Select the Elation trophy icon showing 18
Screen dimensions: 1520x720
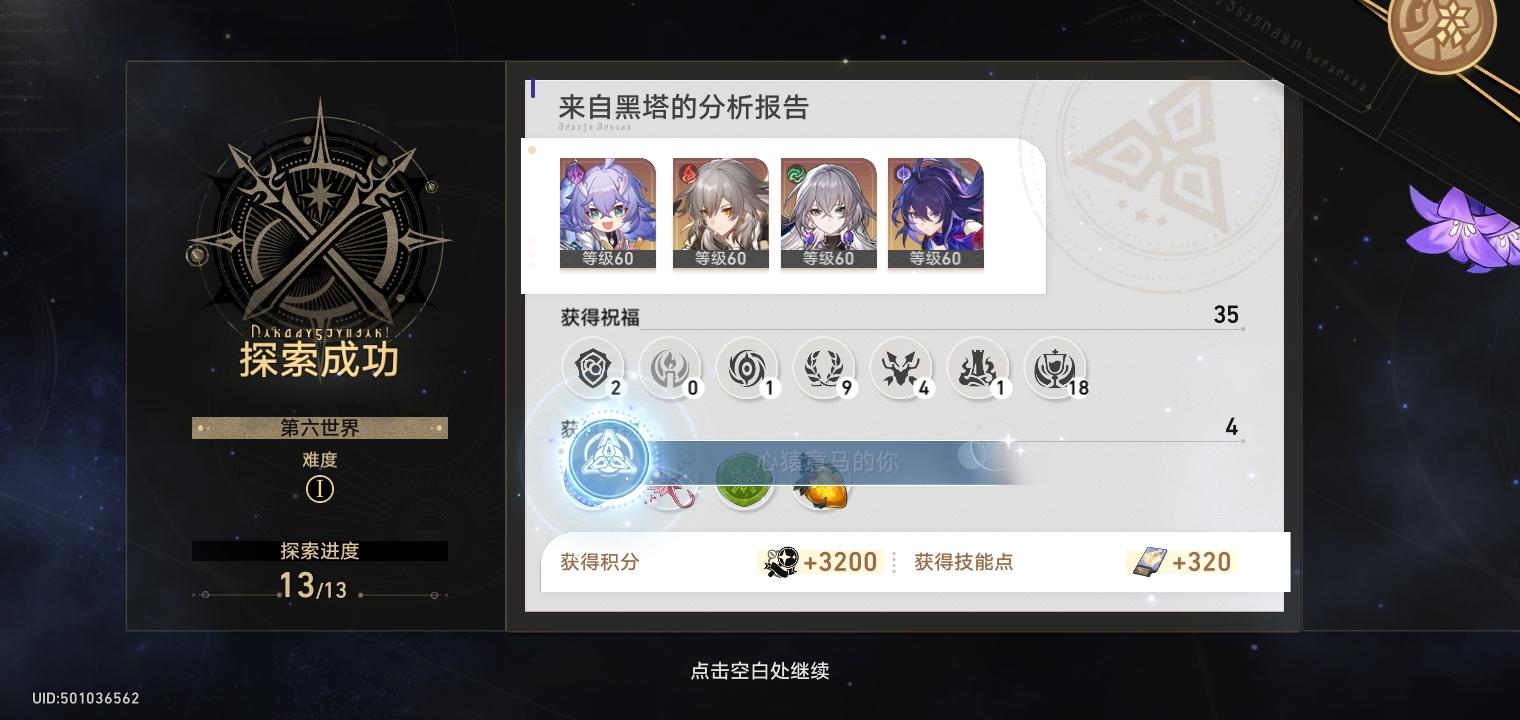pyautogui.click(x=1054, y=367)
